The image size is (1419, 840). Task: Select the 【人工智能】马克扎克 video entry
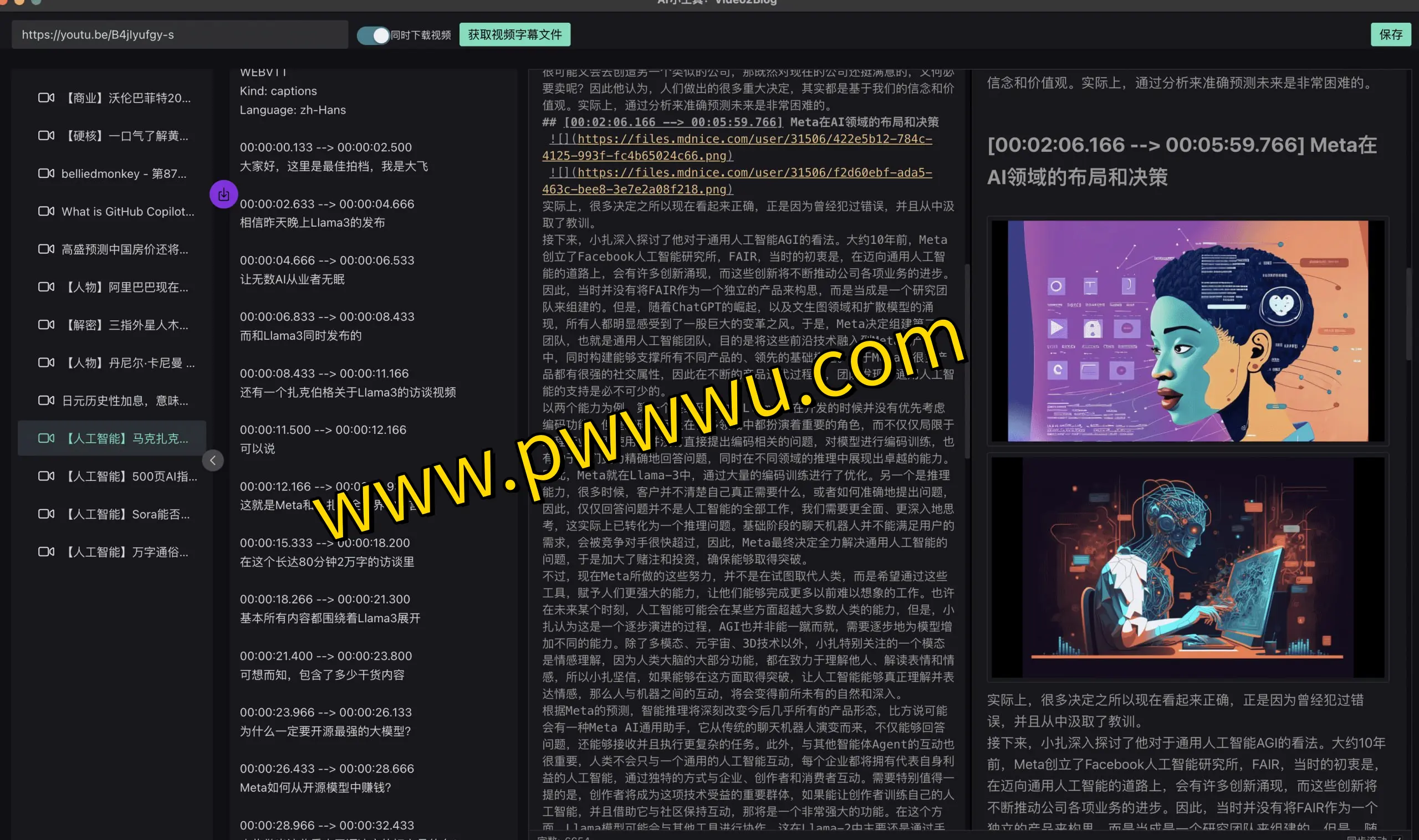click(113, 438)
